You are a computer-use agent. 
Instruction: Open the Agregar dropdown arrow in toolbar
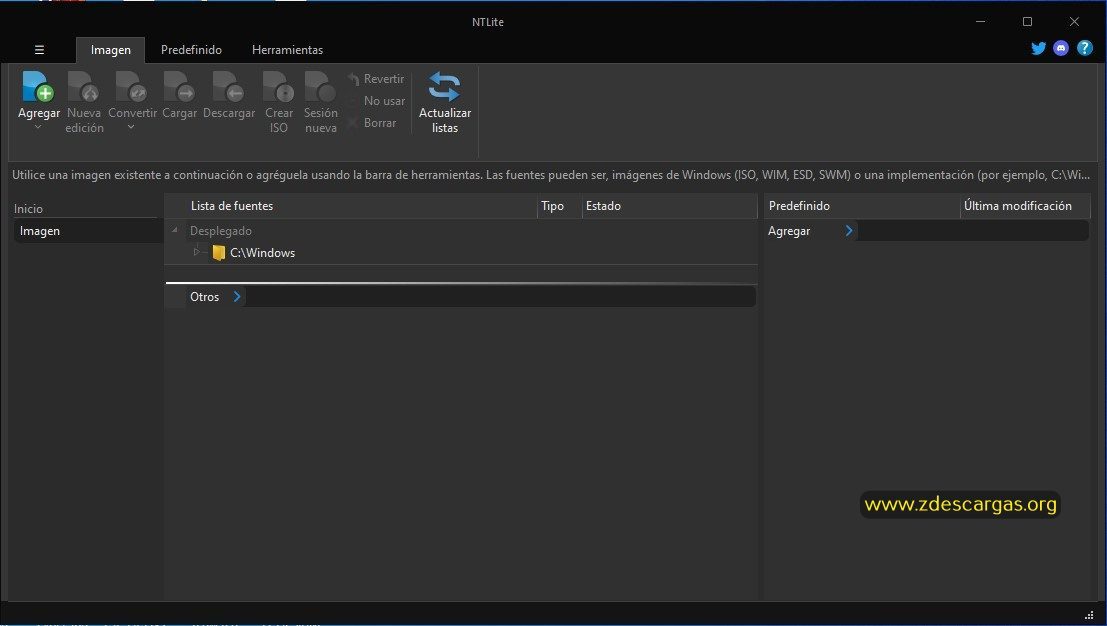38,127
